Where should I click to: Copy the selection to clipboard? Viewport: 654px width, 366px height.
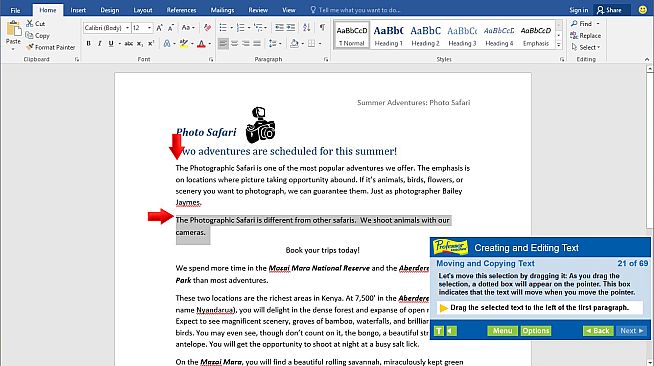click(38, 35)
